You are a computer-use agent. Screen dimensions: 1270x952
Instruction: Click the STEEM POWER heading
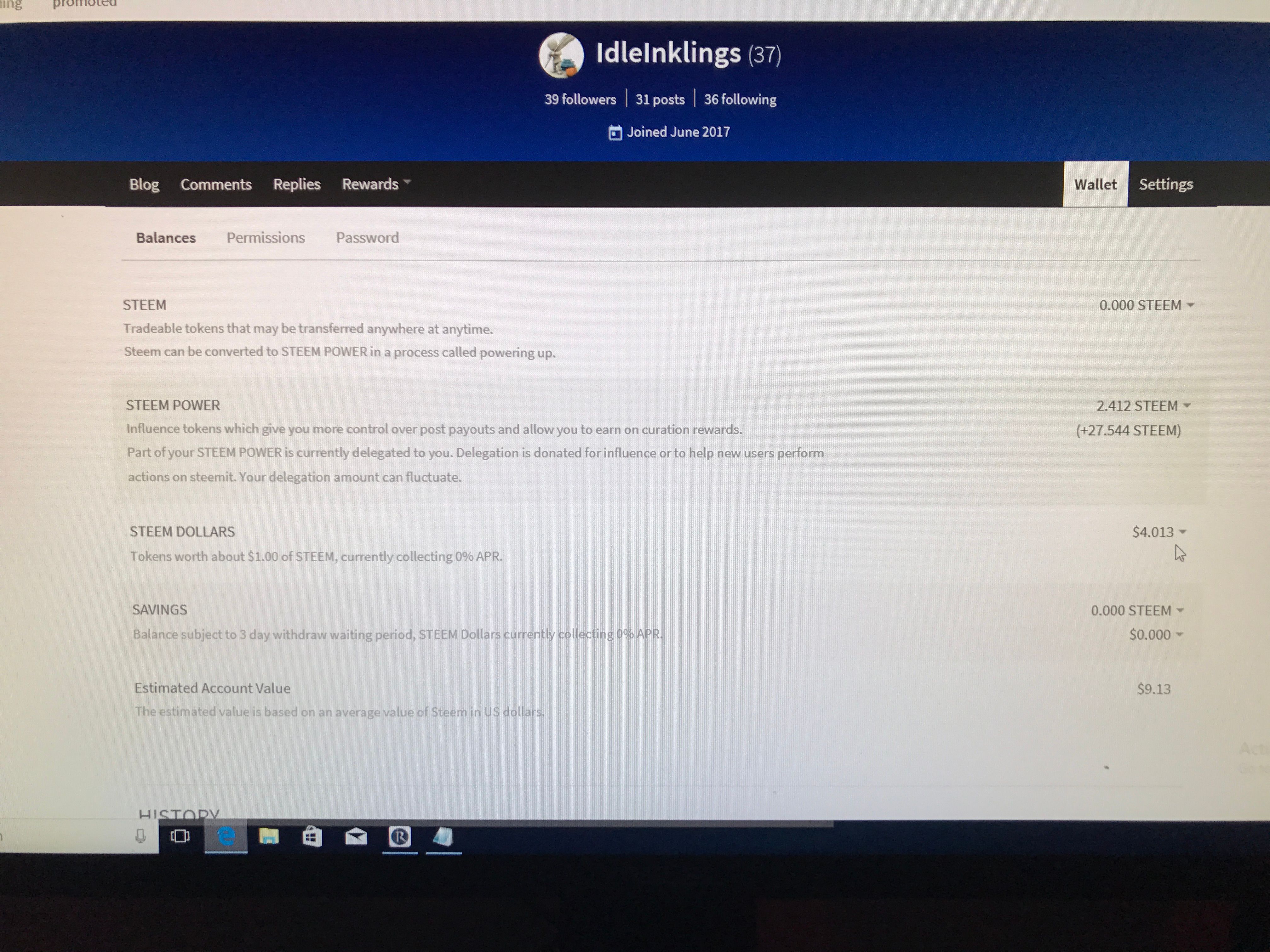173,405
